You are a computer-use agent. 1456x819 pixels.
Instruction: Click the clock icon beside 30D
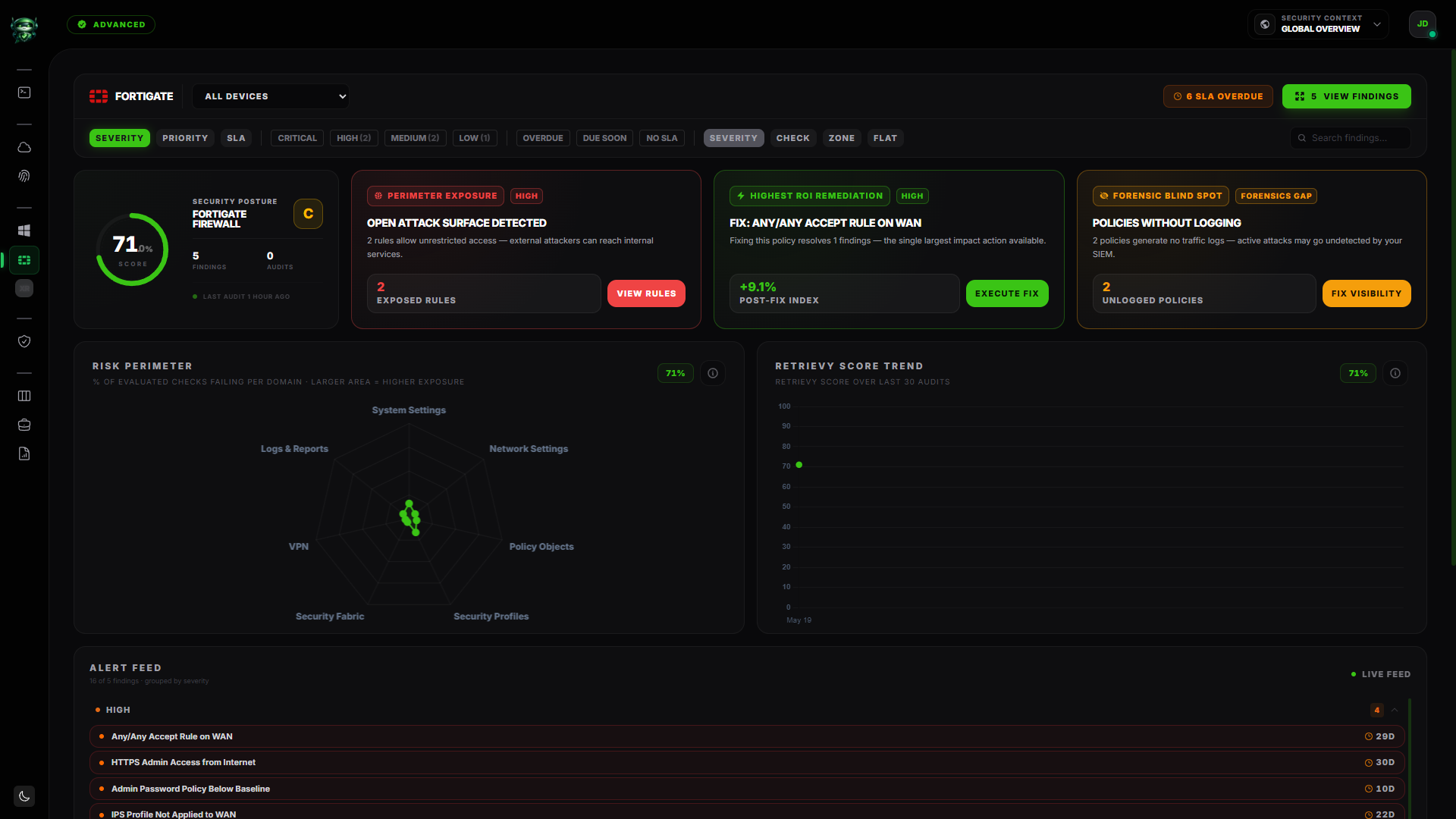coord(1369,763)
